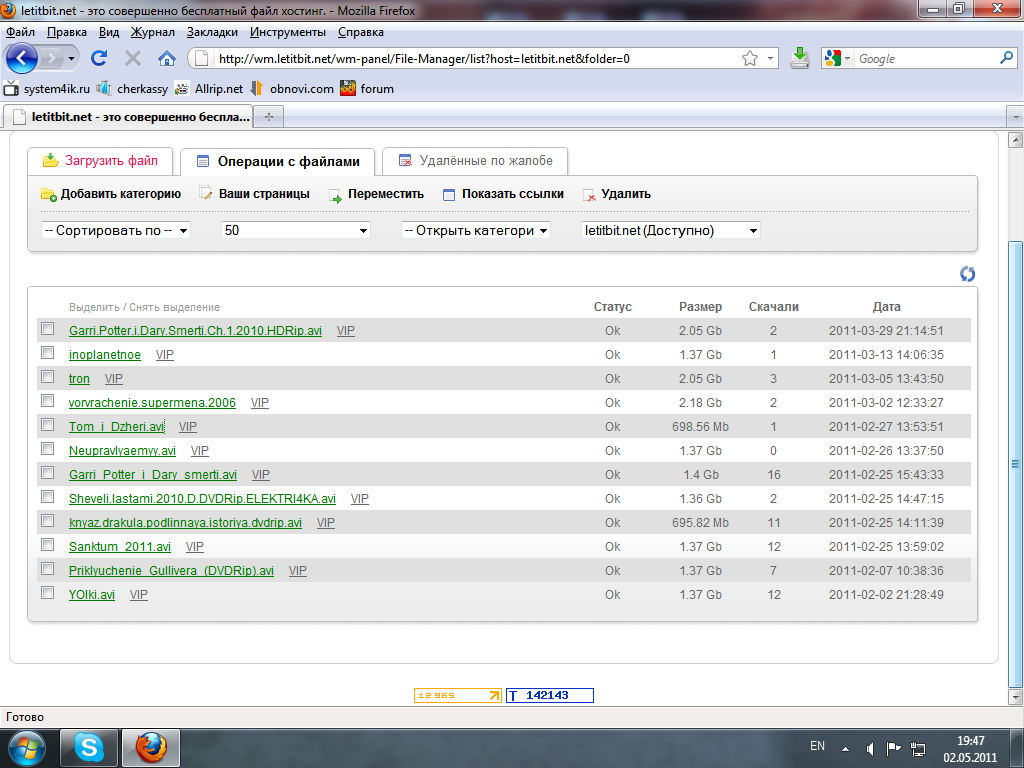Click Выделить / Снять выделение
The height and width of the screenshot is (768, 1024).
pyautogui.click(x=144, y=308)
